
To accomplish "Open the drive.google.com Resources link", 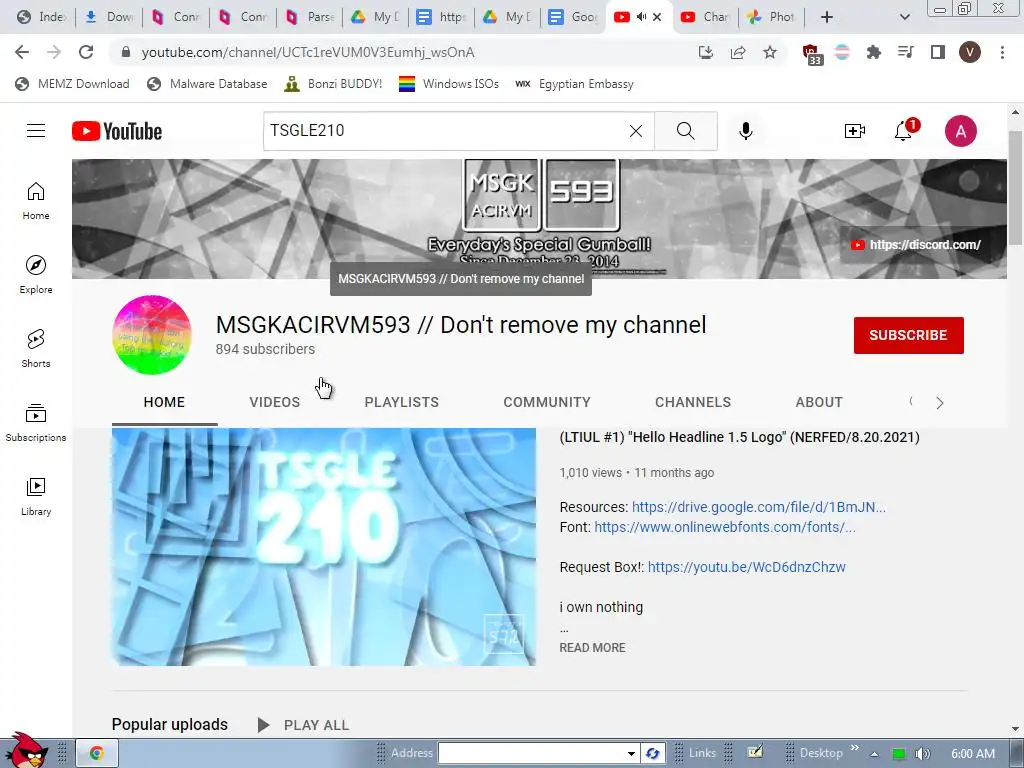I will [x=759, y=507].
